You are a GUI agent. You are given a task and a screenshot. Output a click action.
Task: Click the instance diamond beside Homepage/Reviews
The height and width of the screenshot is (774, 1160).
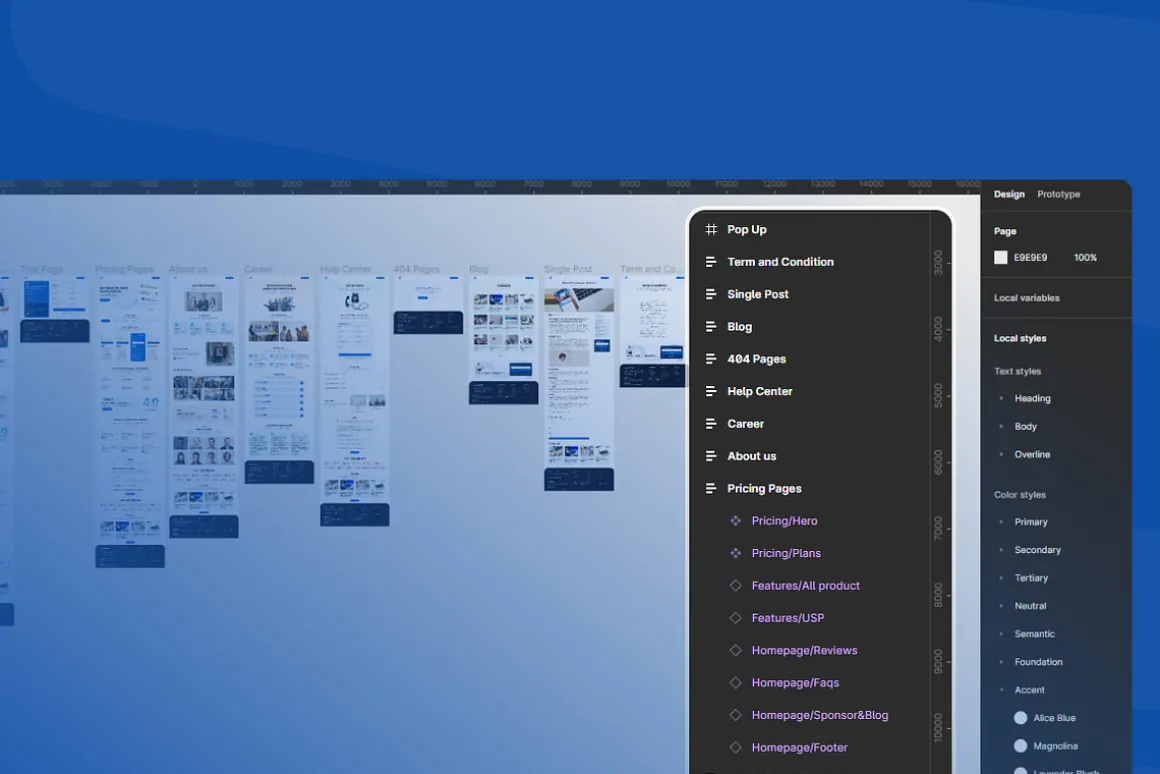[x=735, y=650]
